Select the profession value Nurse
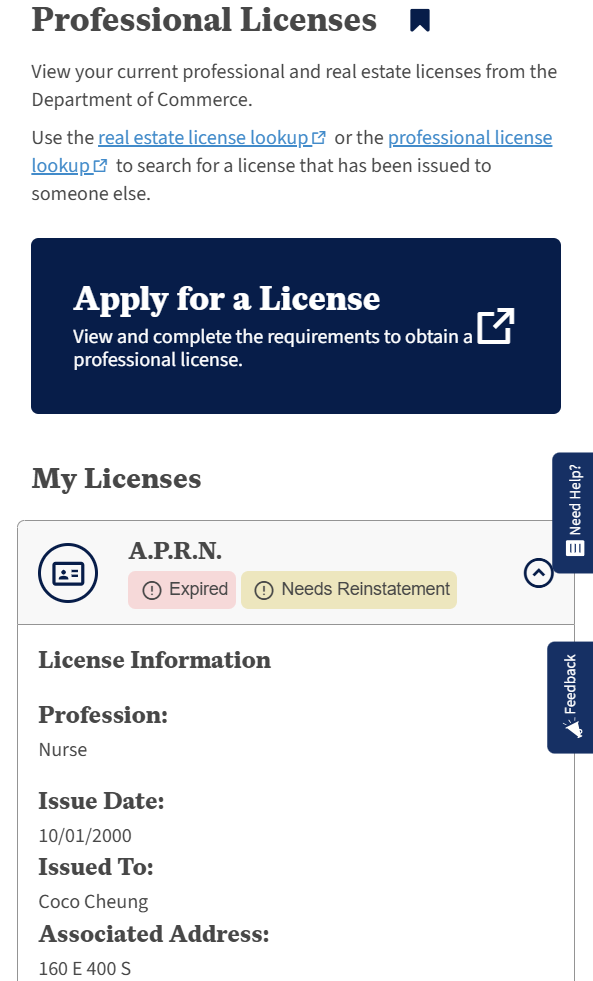 pyautogui.click(x=63, y=750)
